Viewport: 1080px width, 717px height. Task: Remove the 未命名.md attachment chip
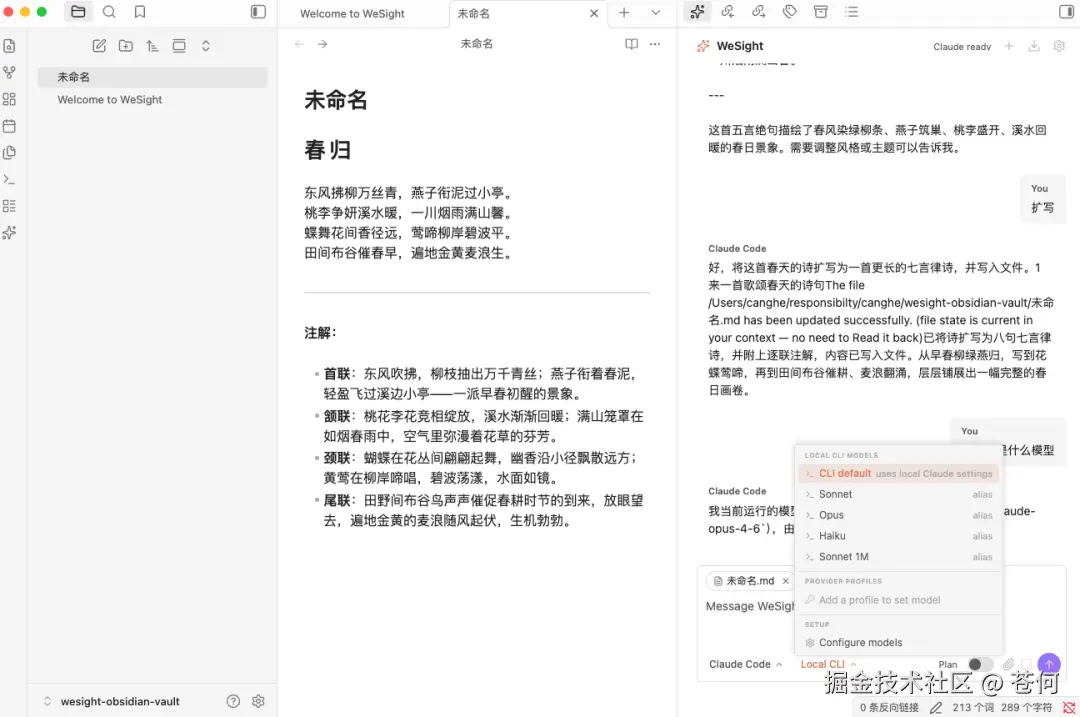[x=785, y=581]
